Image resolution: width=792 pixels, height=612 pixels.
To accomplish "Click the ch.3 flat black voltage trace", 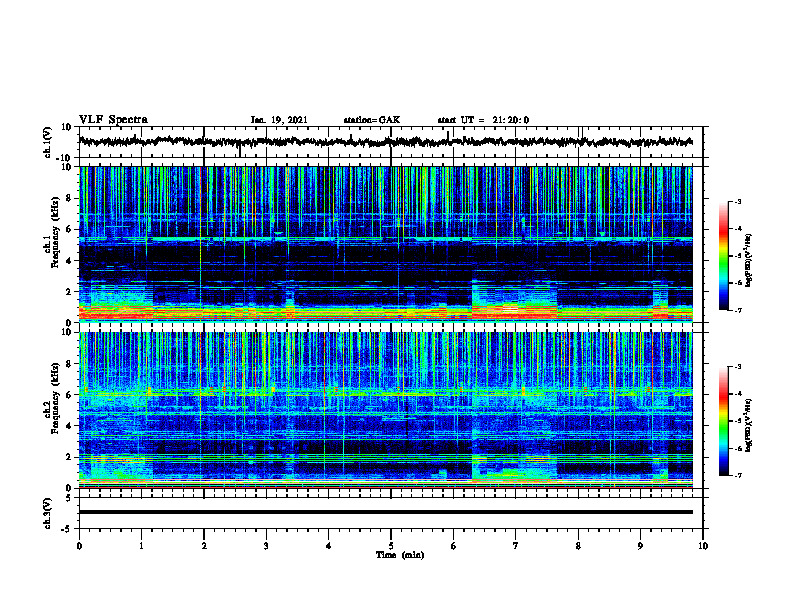I will 385,512.
